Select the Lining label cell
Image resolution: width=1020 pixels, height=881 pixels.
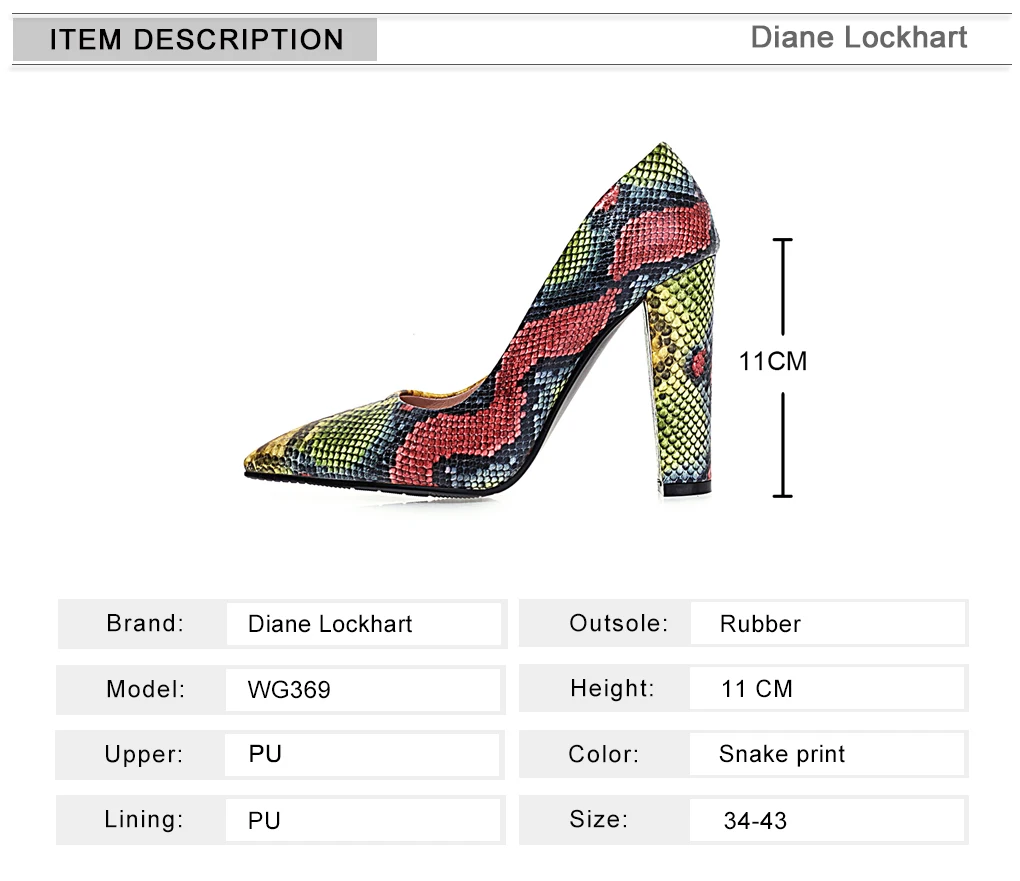(144, 821)
